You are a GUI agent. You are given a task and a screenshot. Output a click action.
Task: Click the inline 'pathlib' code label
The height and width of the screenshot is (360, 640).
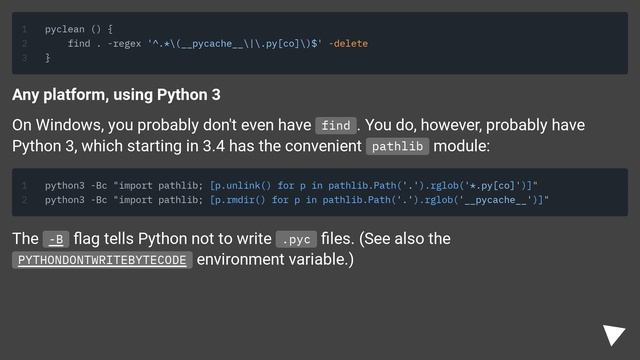pos(397,146)
